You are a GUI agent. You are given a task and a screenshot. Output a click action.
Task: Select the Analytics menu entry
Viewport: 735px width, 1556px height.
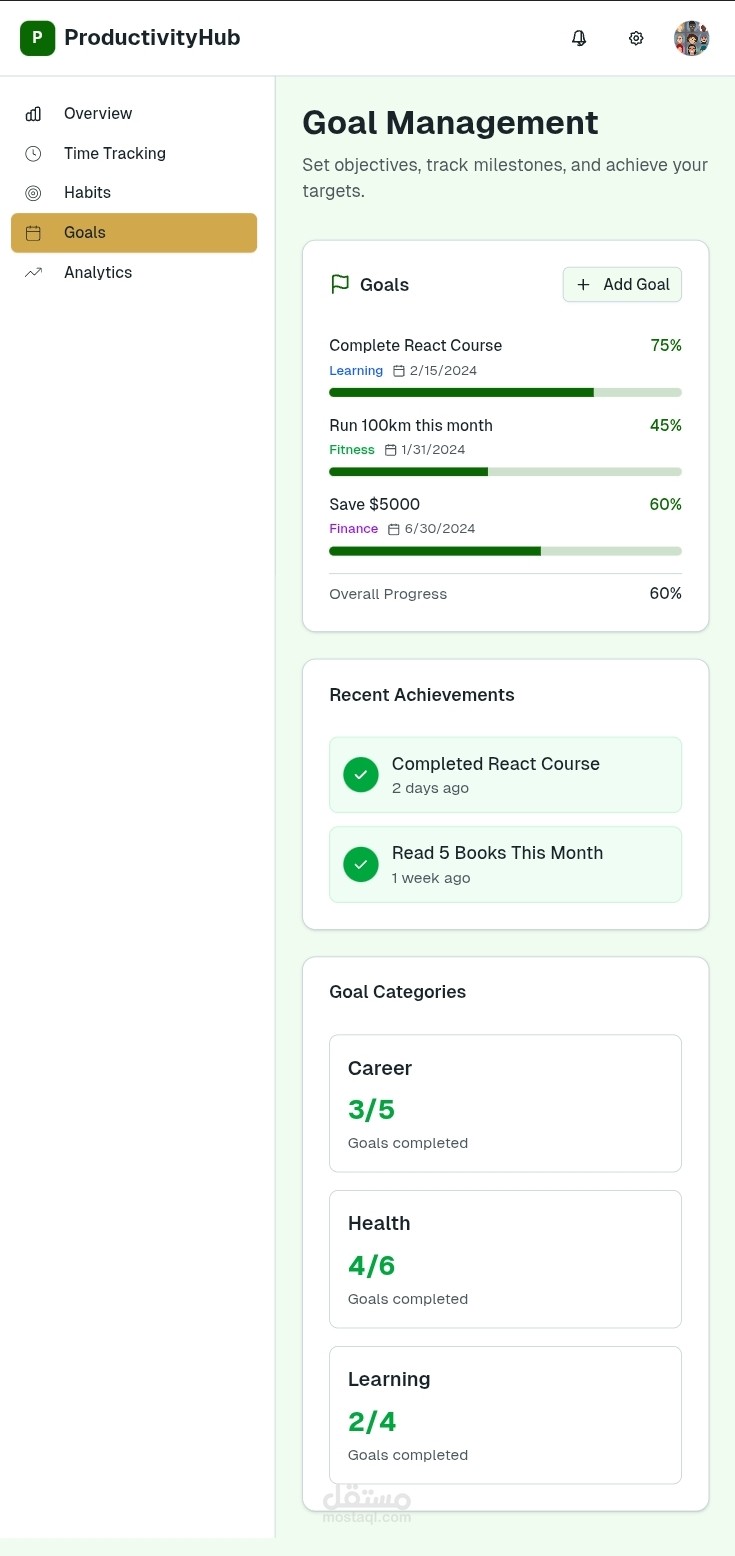coord(97,272)
